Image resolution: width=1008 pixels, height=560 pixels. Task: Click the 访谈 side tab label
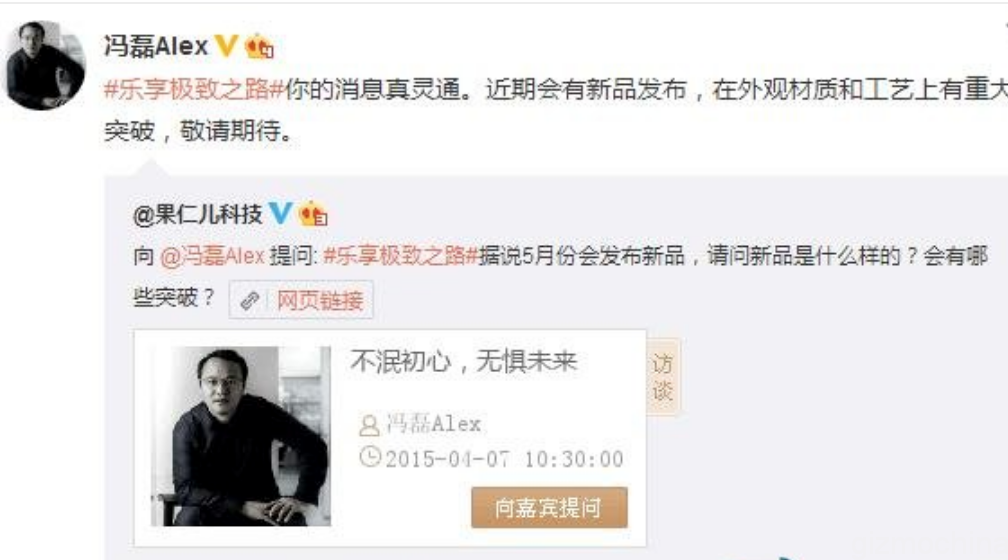(x=663, y=377)
